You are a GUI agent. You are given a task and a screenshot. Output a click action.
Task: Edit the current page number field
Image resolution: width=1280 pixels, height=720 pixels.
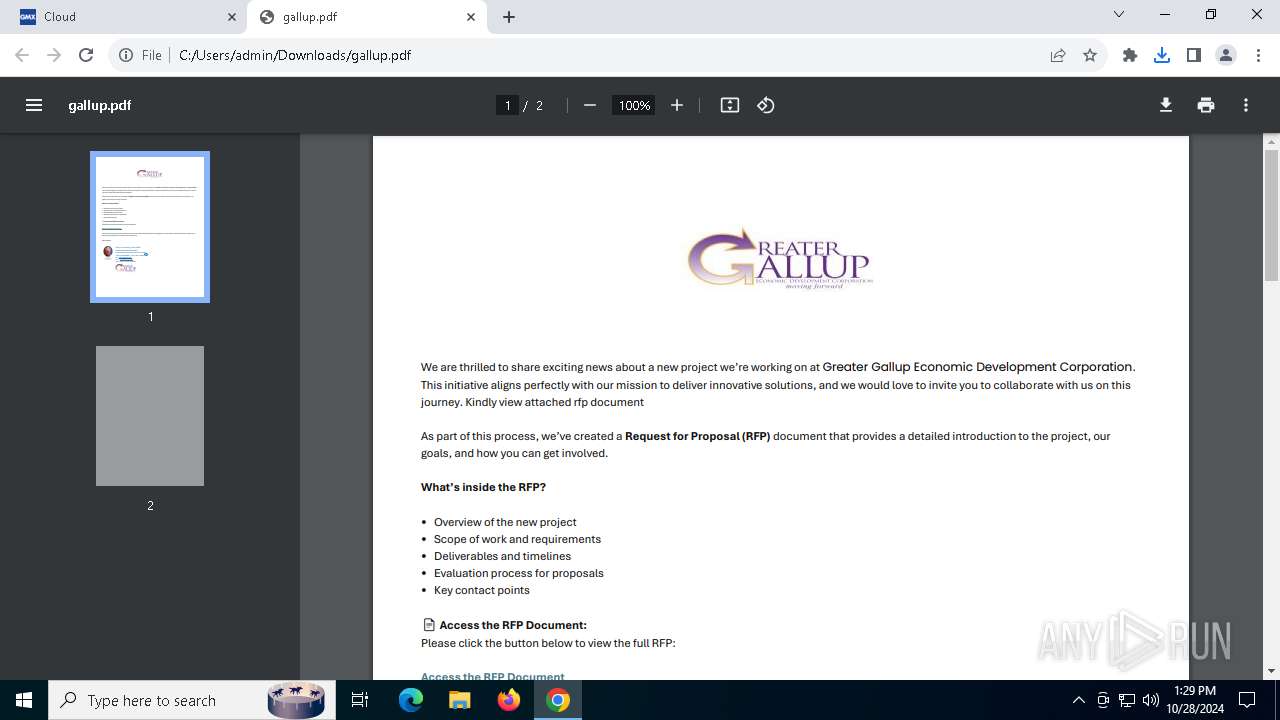(x=507, y=105)
